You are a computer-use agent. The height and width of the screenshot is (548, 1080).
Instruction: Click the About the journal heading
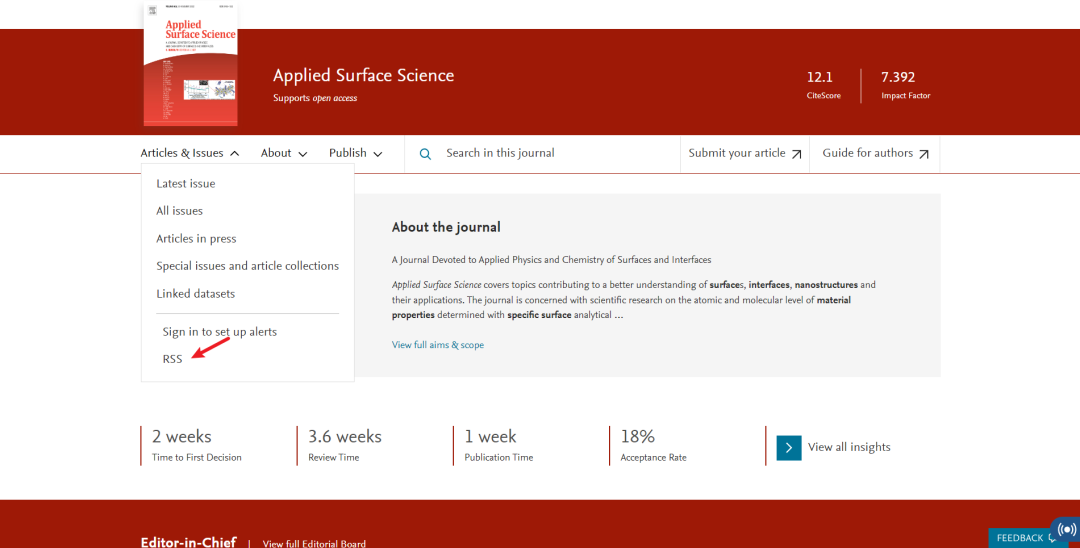click(x=446, y=227)
